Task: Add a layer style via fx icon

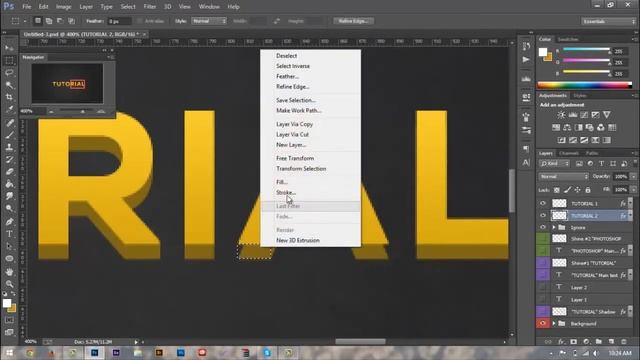Action: 561,342
